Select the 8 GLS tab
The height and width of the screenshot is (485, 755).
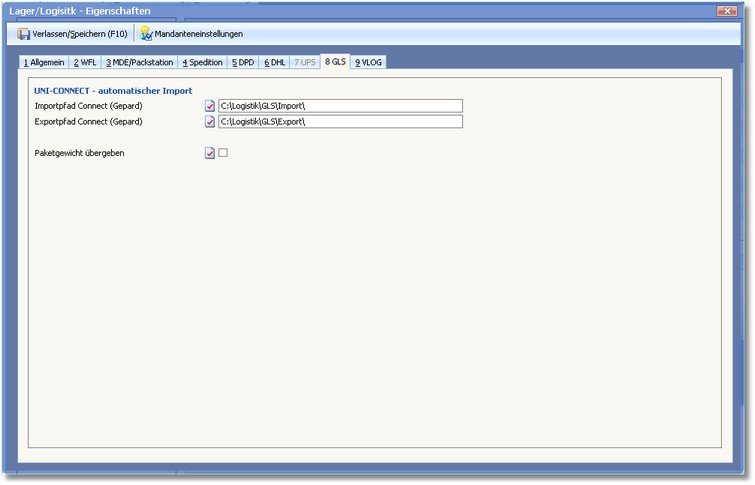pyautogui.click(x=335, y=62)
